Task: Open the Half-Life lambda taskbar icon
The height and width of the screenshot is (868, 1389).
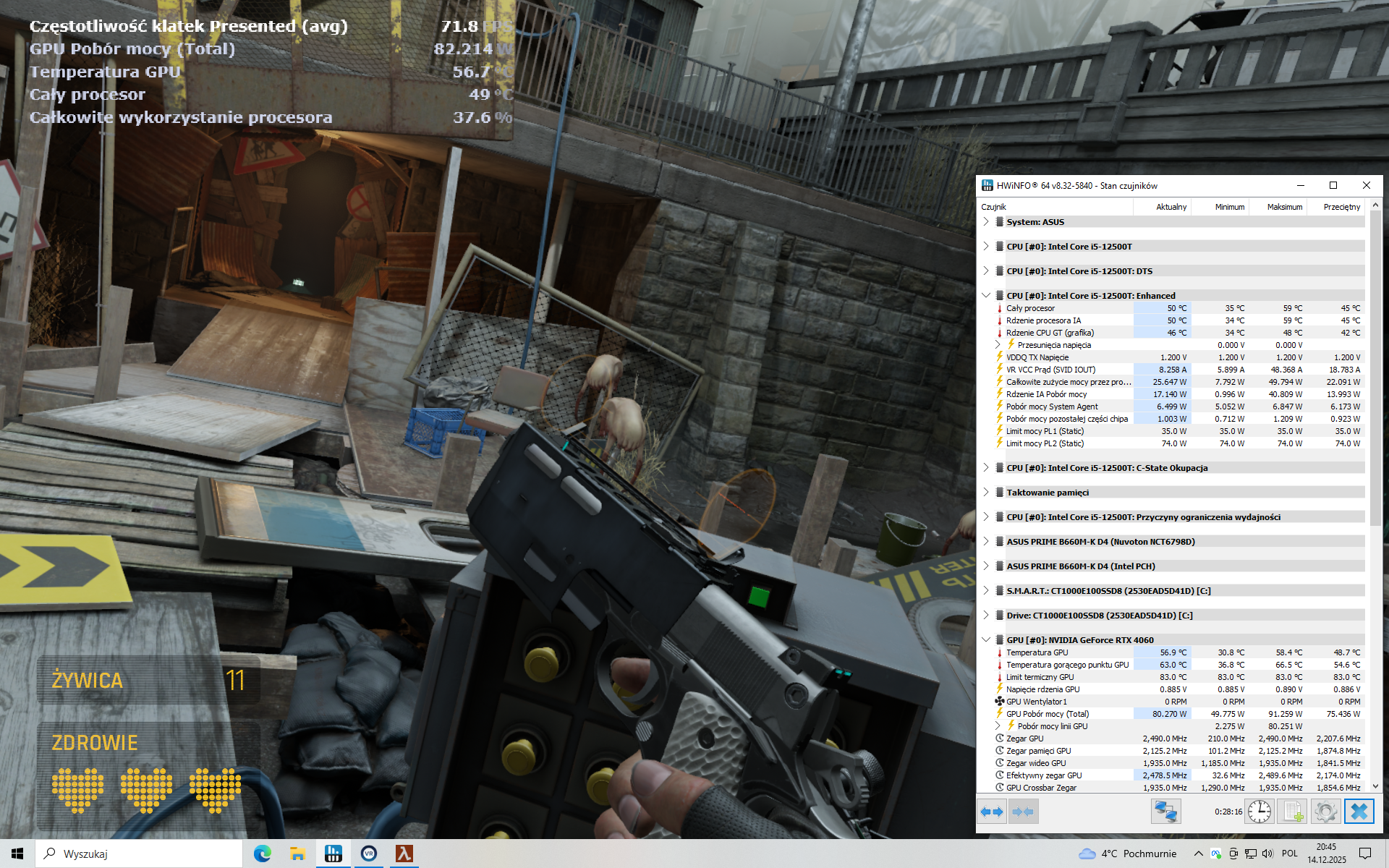Action: 404,854
